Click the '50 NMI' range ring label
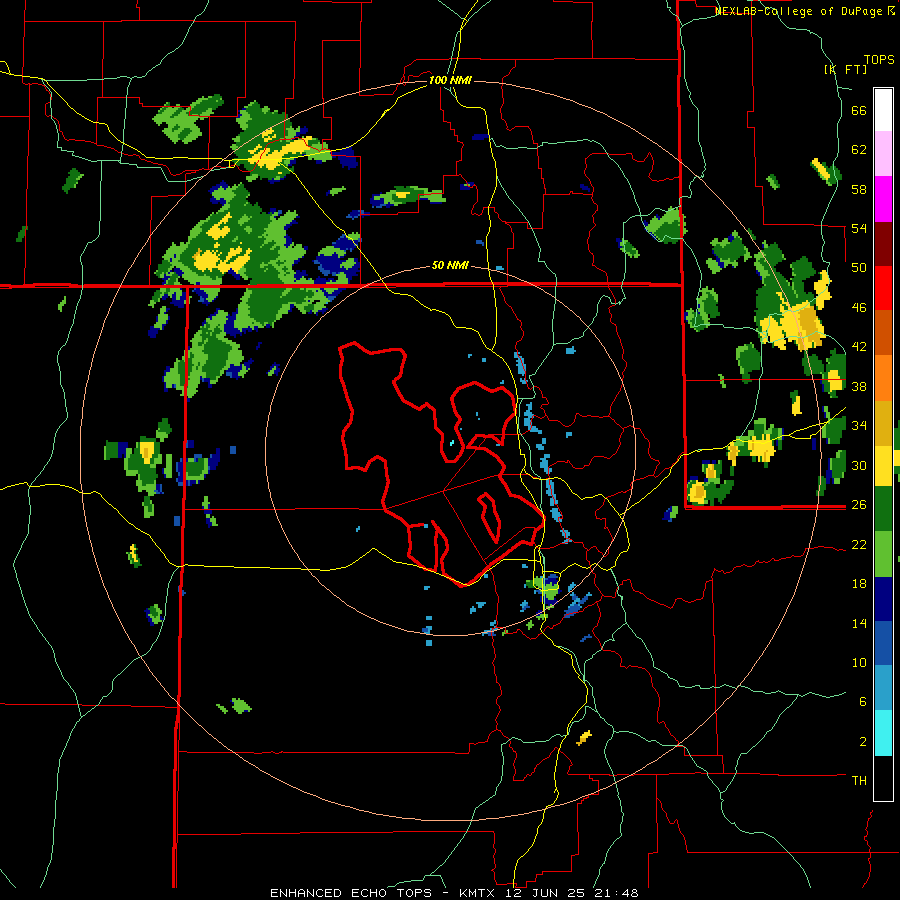This screenshot has width=900, height=900. 450,265
